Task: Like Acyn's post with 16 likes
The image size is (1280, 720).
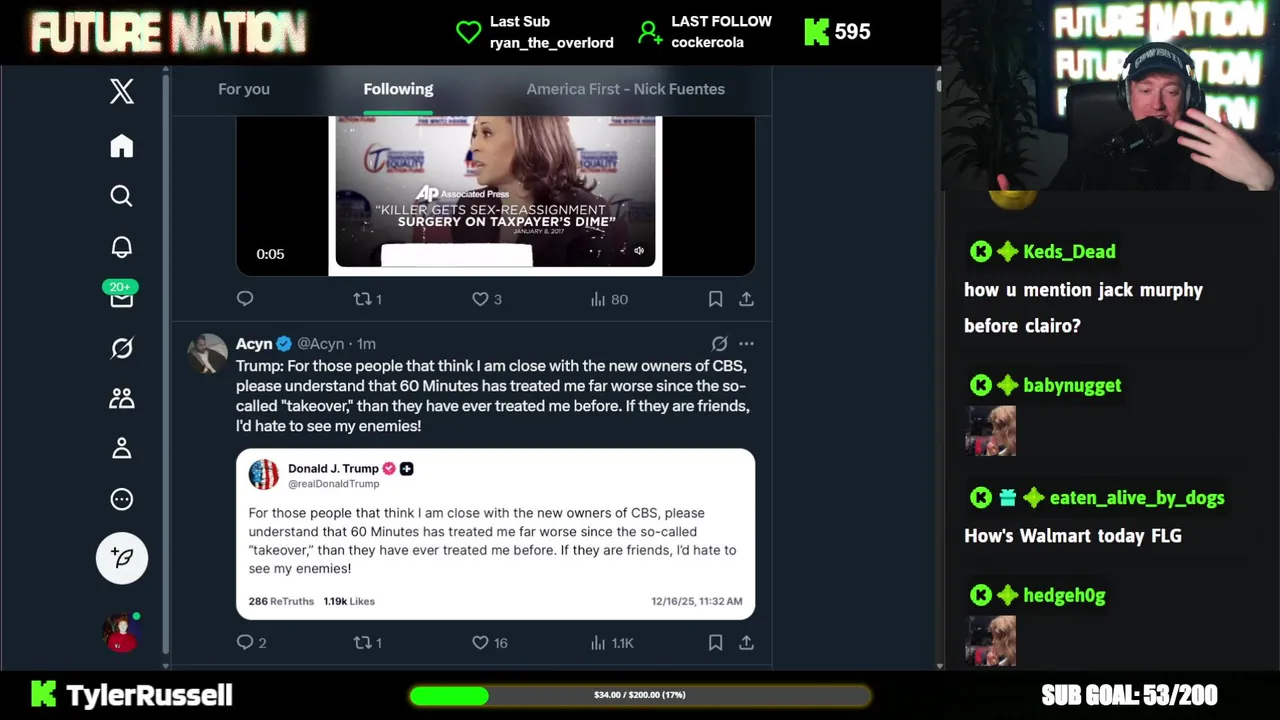Action: [490, 642]
